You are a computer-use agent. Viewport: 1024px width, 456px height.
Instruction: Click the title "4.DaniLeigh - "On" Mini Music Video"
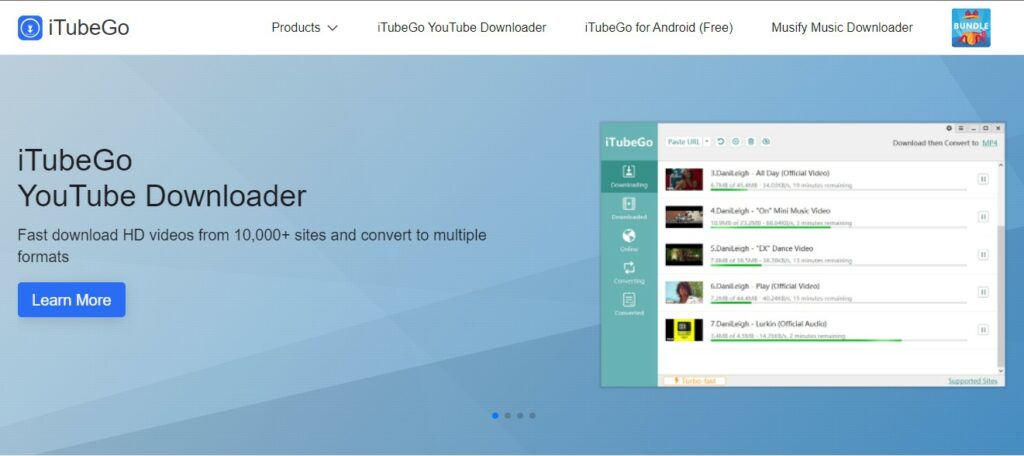(x=771, y=211)
